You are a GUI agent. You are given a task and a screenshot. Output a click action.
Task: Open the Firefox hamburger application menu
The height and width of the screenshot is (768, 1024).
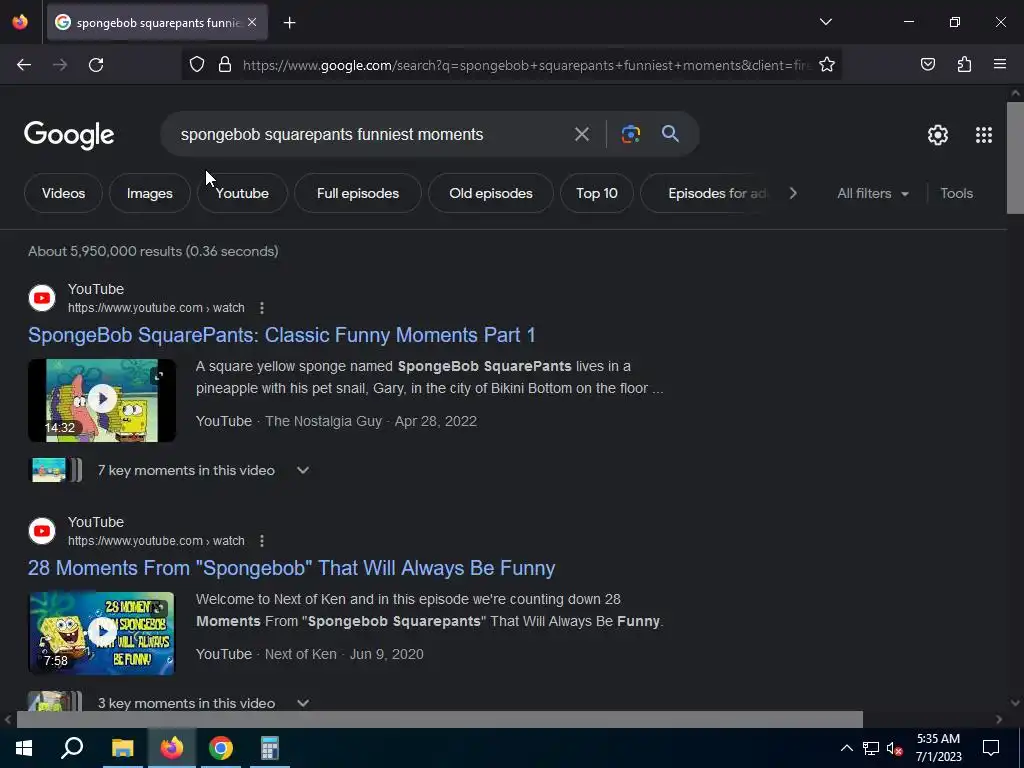point(1000,65)
